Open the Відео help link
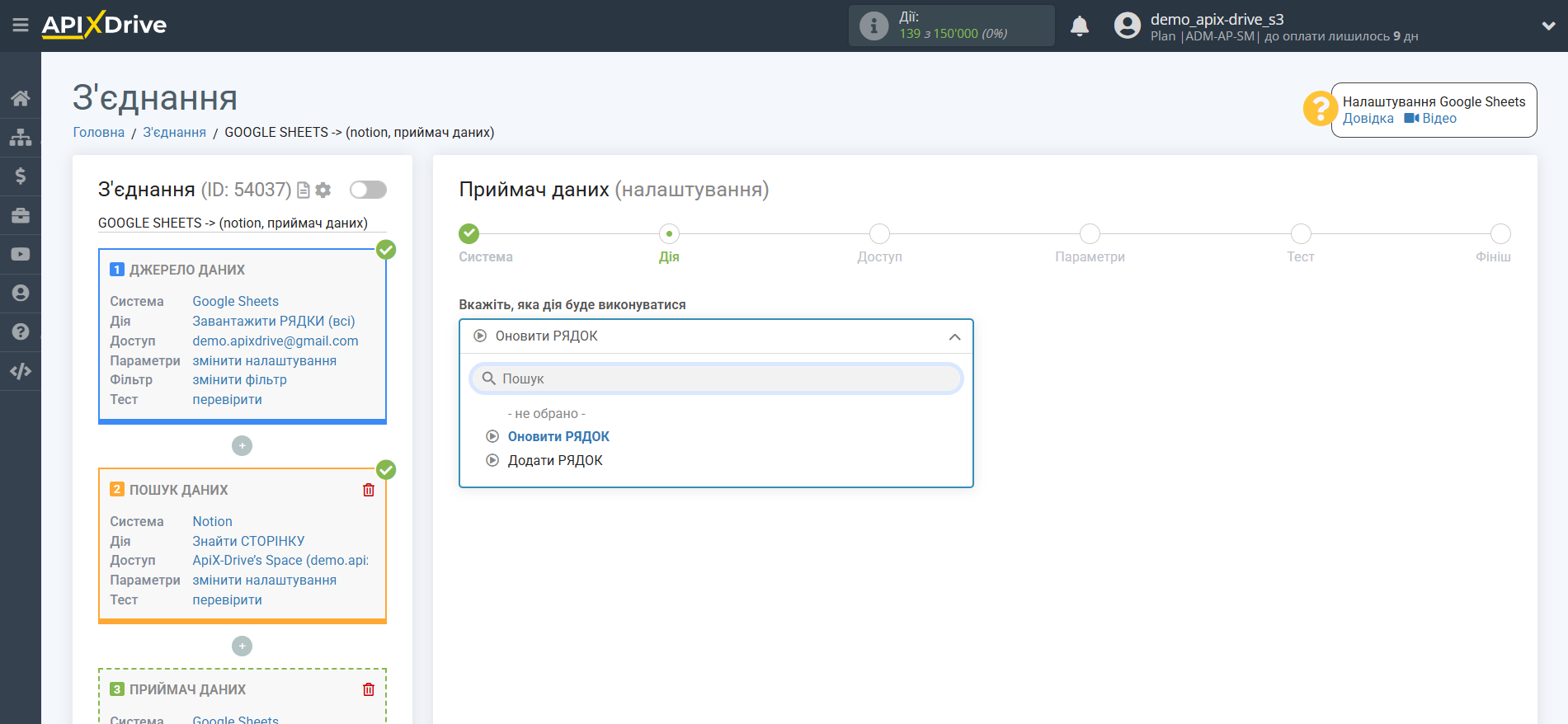 (1431, 119)
